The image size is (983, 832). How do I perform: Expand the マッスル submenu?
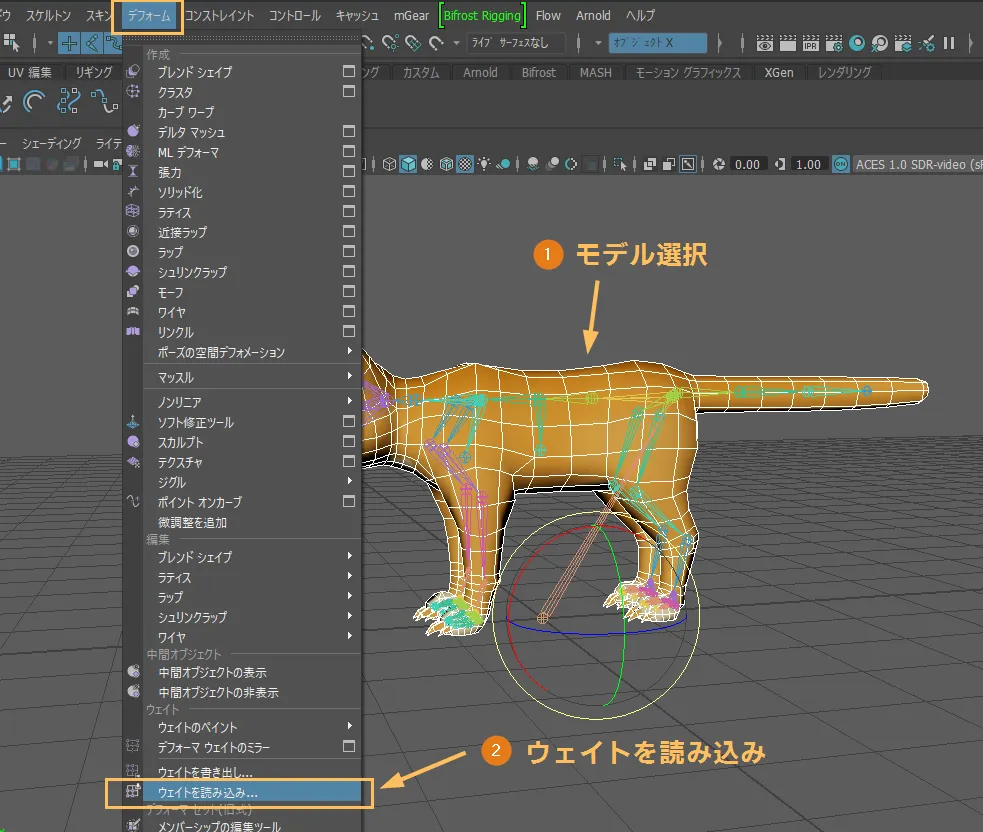tap(350, 376)
